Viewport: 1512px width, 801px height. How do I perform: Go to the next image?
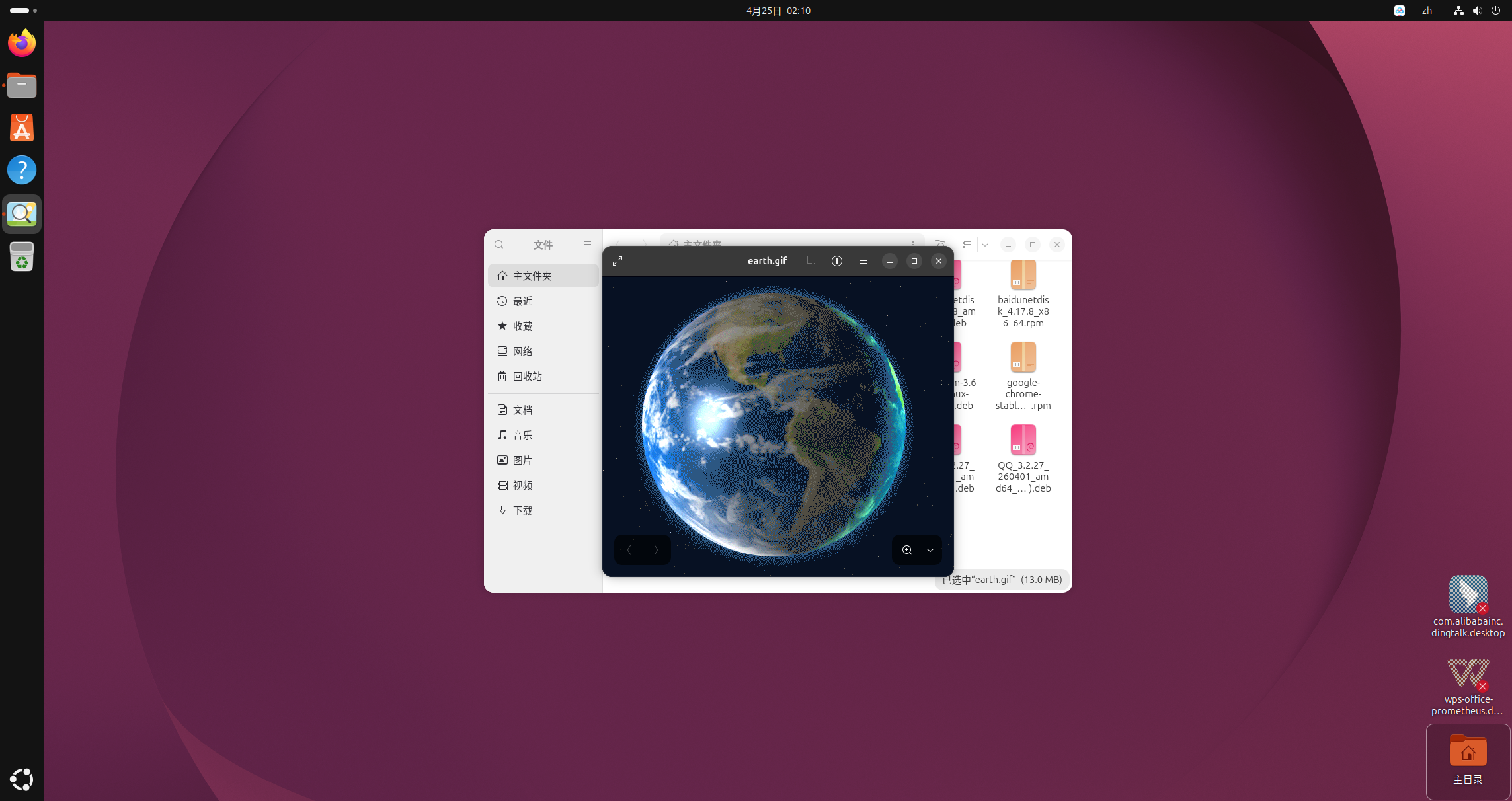pyautogui.click(x=656, y=550)
